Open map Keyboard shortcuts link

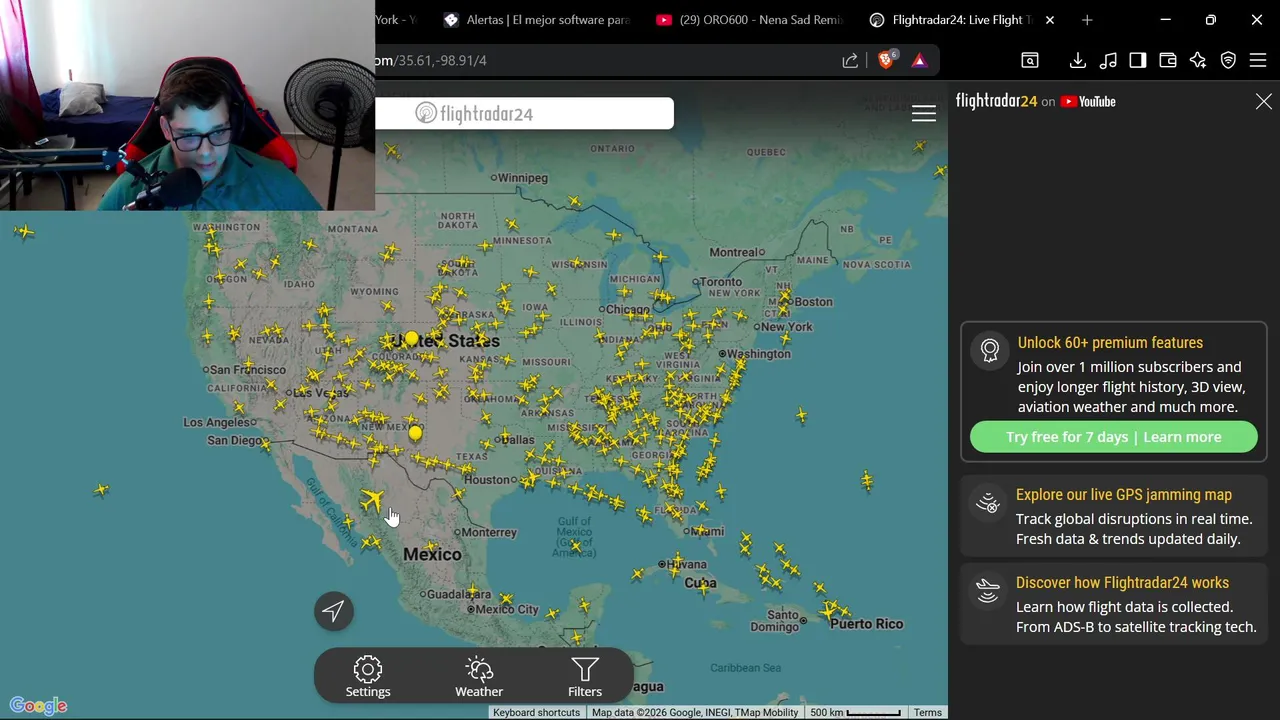pos(536,713)
